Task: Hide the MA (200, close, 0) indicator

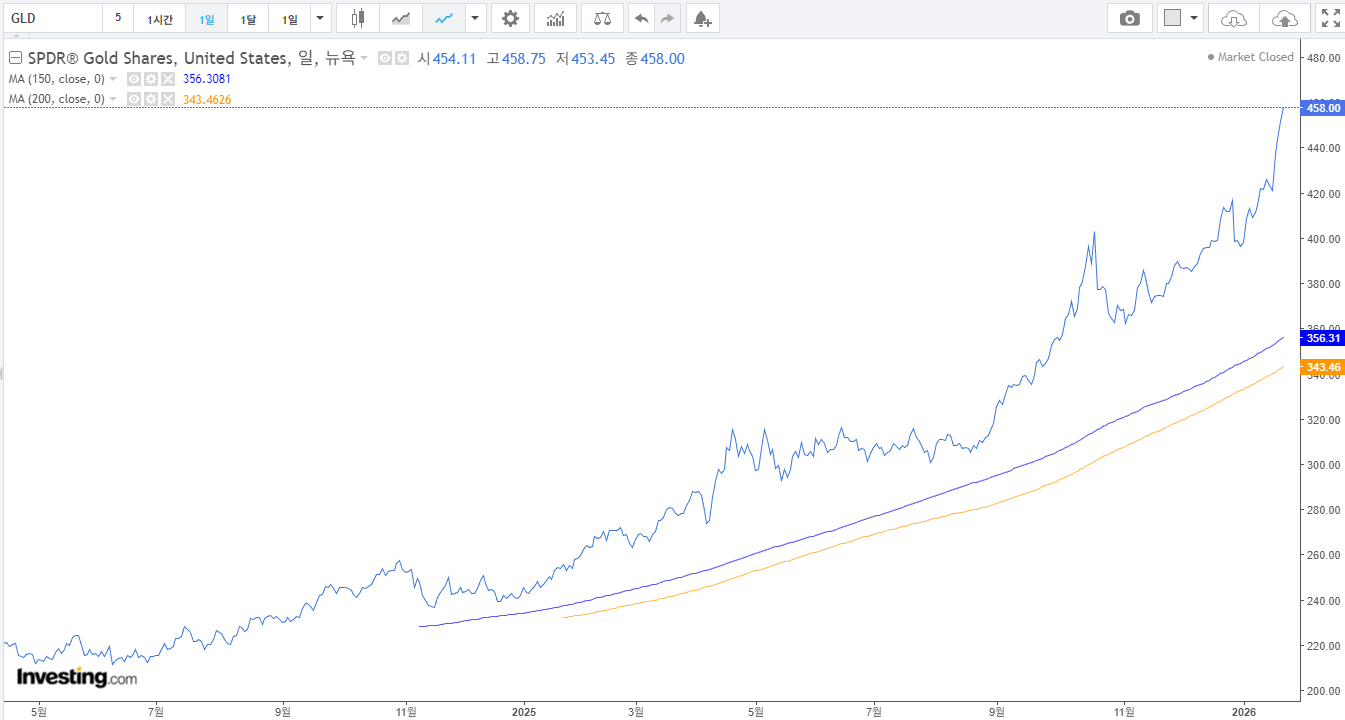Action: click(x=134, y=99)
